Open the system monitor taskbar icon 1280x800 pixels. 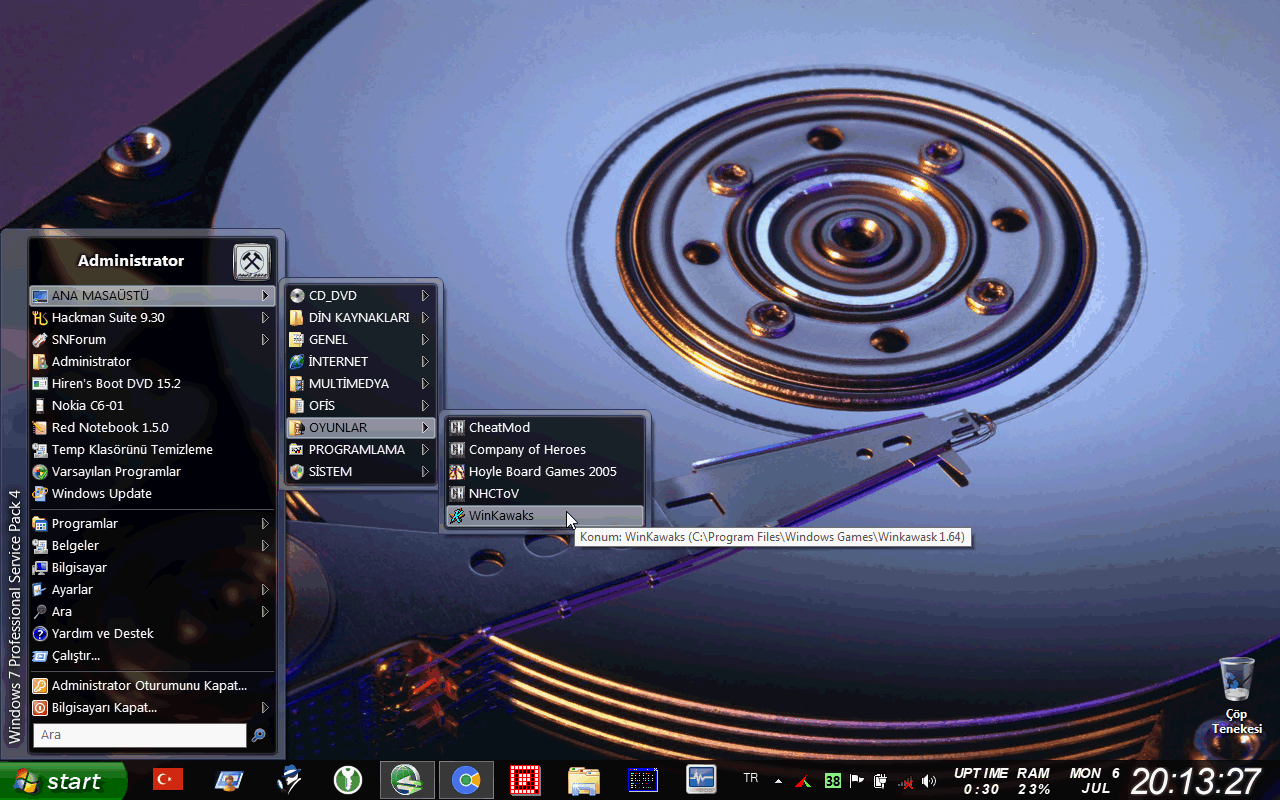pyautogui.click(x=702, y=780)
